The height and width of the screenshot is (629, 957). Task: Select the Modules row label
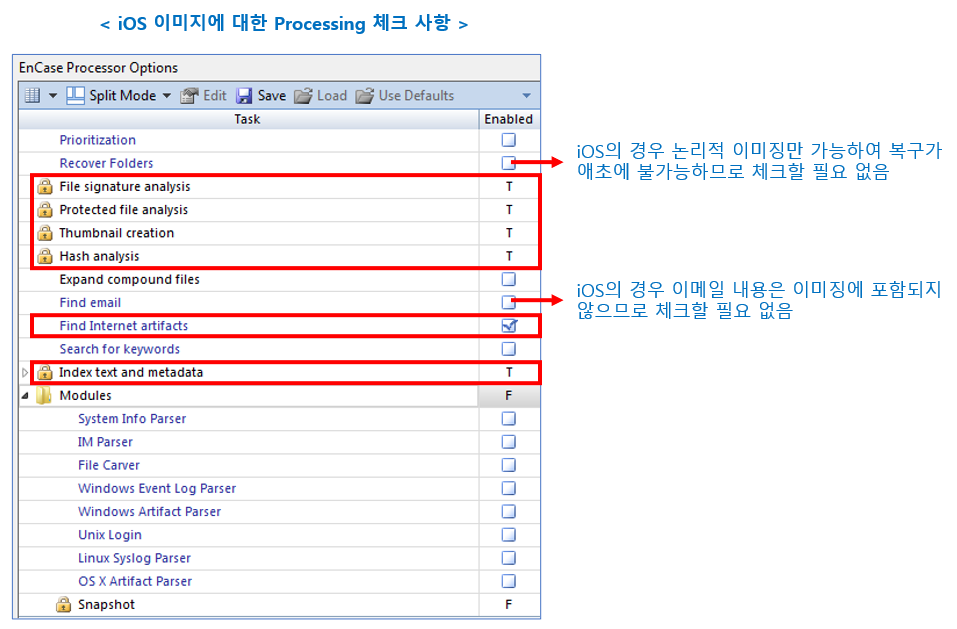[85, 395]
